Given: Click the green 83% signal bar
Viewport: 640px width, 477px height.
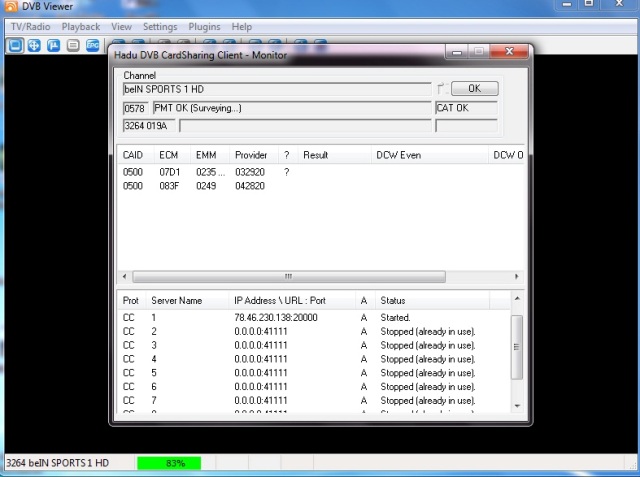Looking at the screenshot, I should point(169,463).
